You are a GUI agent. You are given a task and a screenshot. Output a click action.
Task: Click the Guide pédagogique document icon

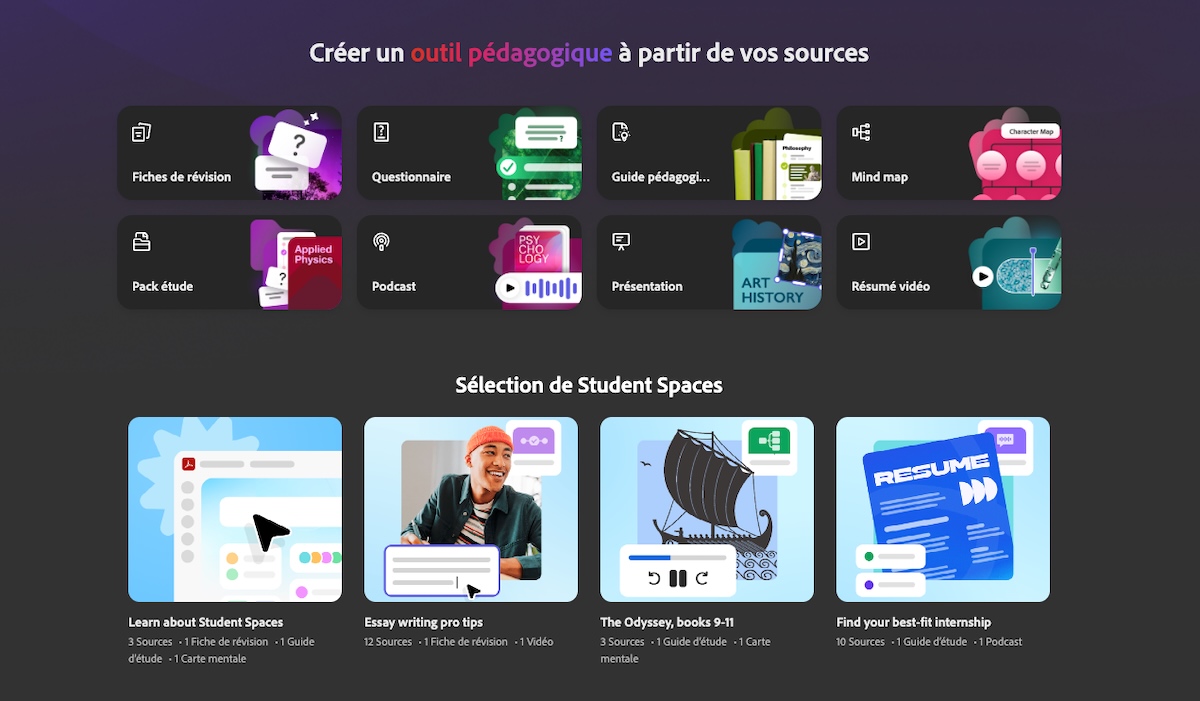621,132
